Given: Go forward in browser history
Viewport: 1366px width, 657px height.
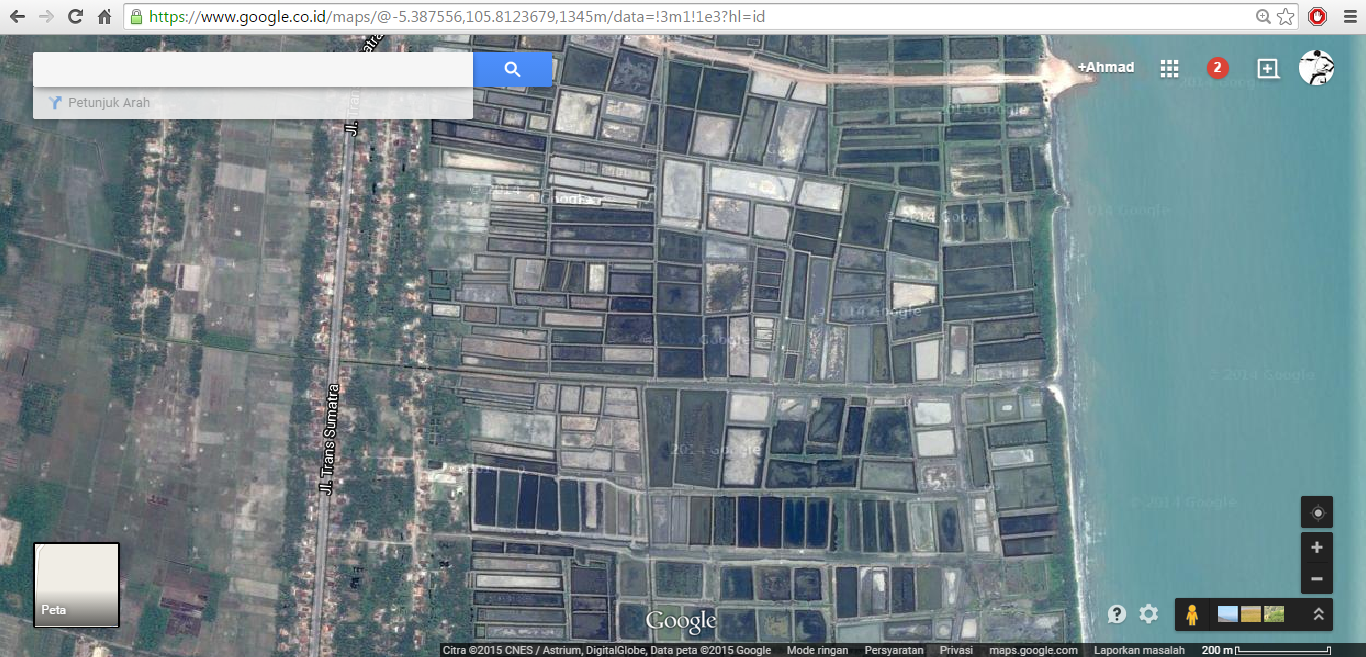Looking at the screenshot, I should pyautogui.click(x=46, y=17).
